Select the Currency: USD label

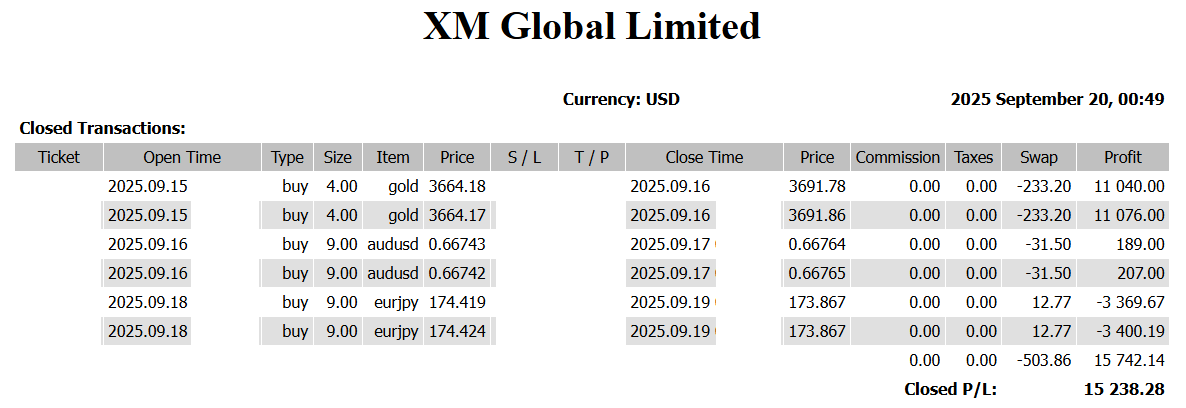[x=621, y=99]
